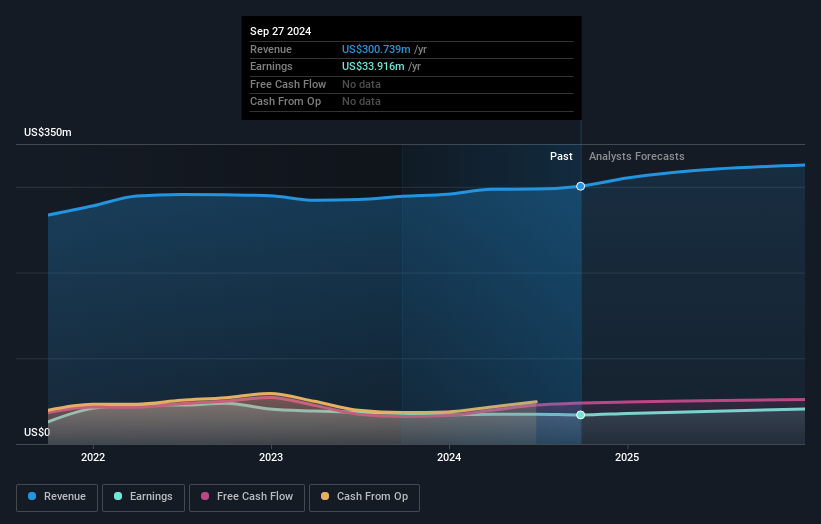Image resolution: width=821 pixels, height=524 pixels.
Task: Click the 2023 x-axis label
Action: click(271, 458)
